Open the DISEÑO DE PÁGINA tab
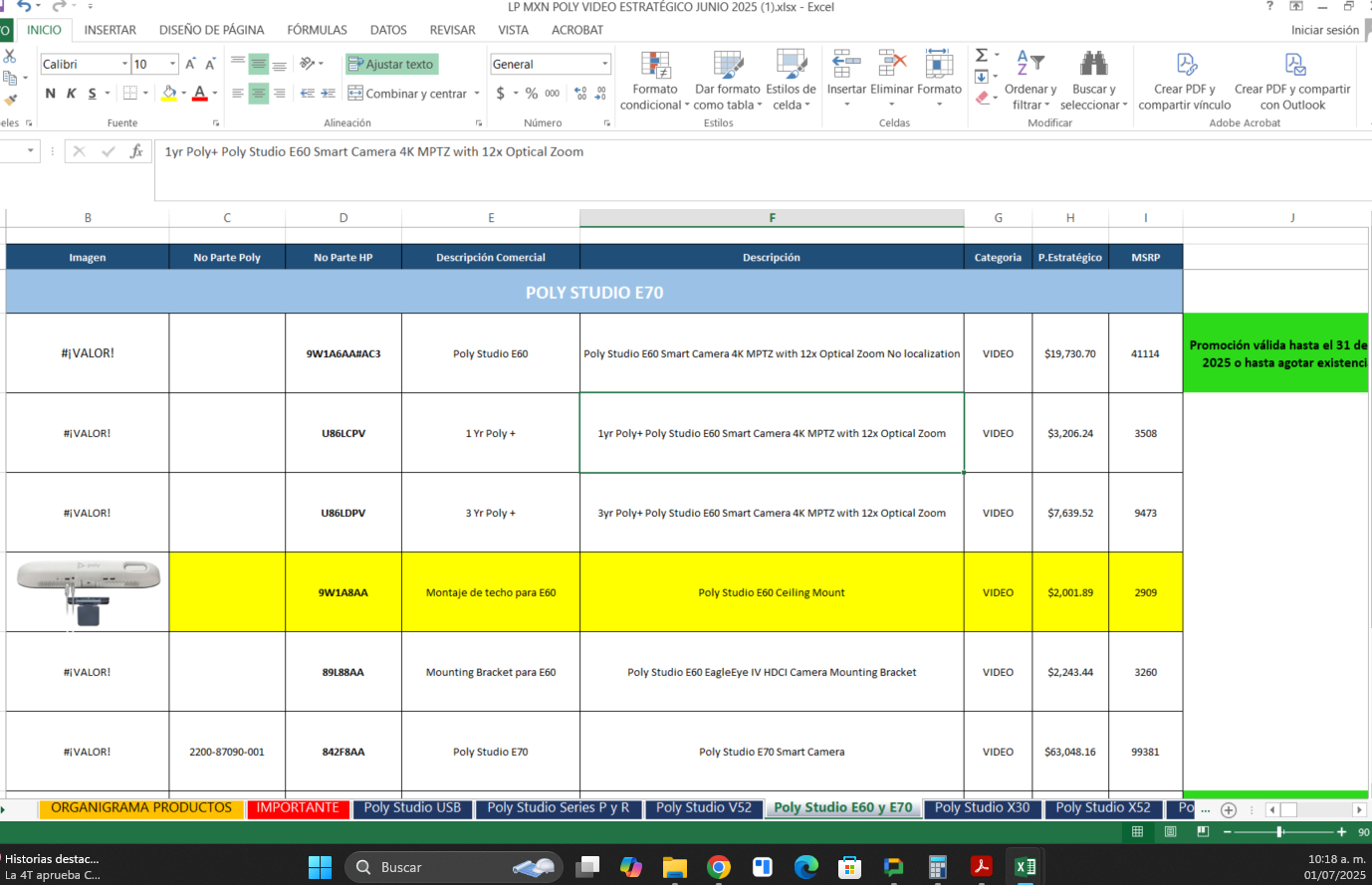This screenshot has width=1372, height=885. (x=212, y=30)
